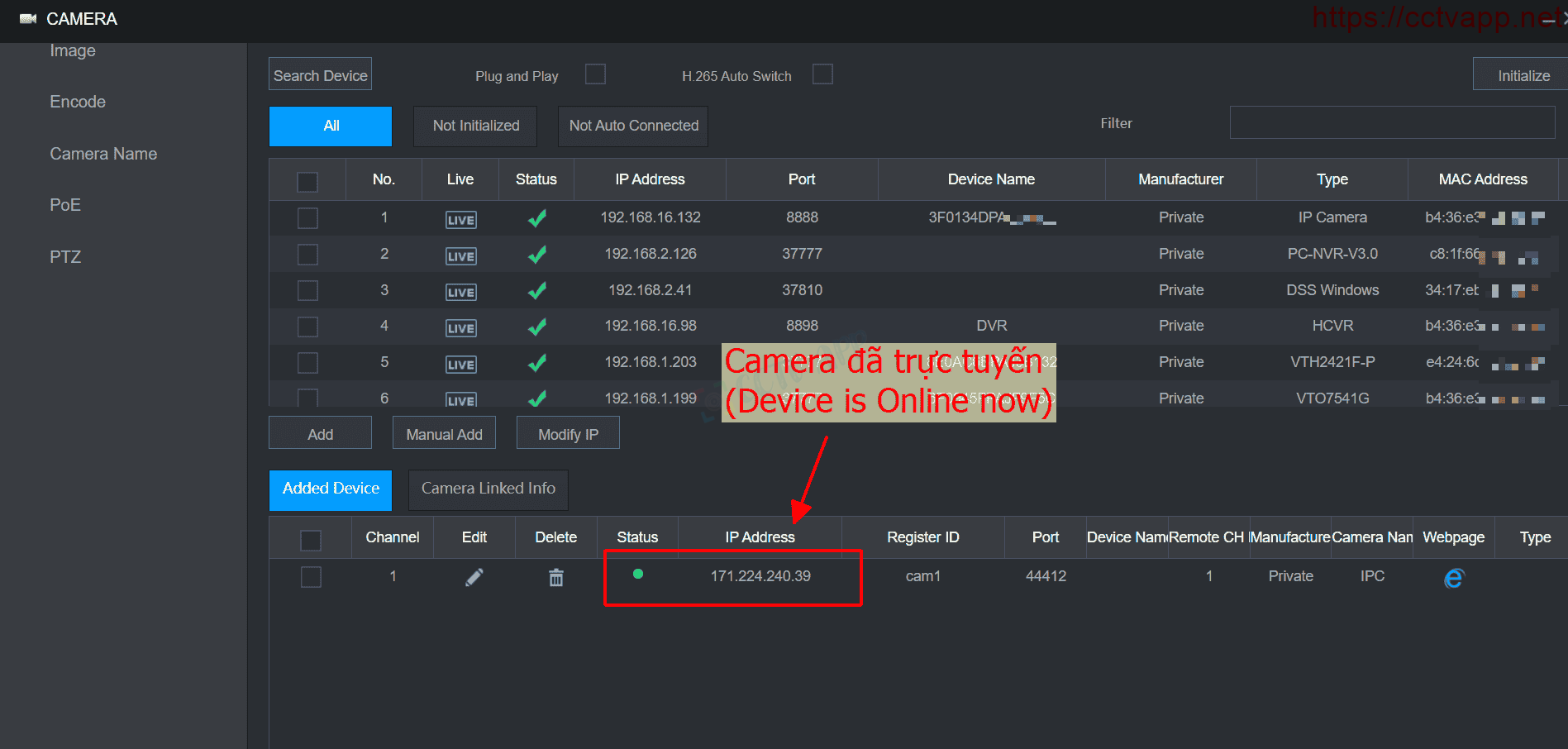Screen dimensions: 1568x749
Task: Click LIVE icon for 192.168.1.203 row
Action: tap(460, 365)
